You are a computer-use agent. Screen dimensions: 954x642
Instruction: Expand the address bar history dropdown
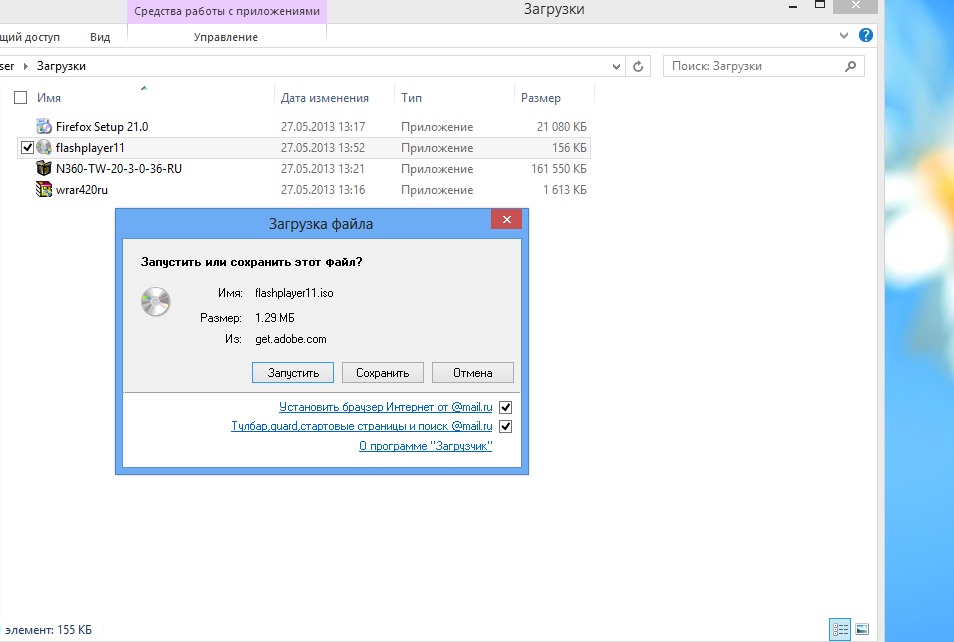[x=616, y=66]
